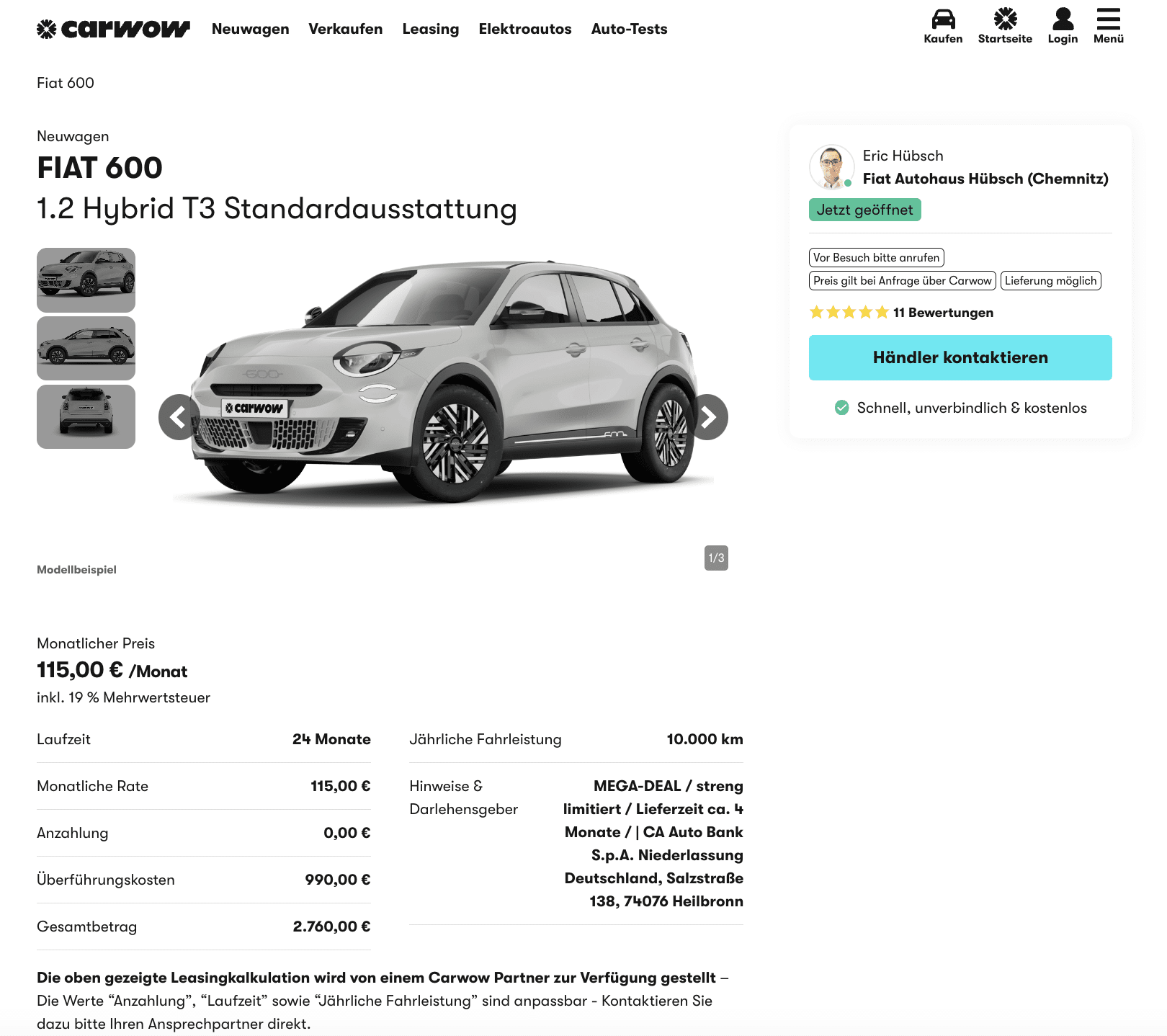Click inkl. 19 % Mehrwertsteuer text
This screenshot has width=1167, height=1036.
coord(123,697)
